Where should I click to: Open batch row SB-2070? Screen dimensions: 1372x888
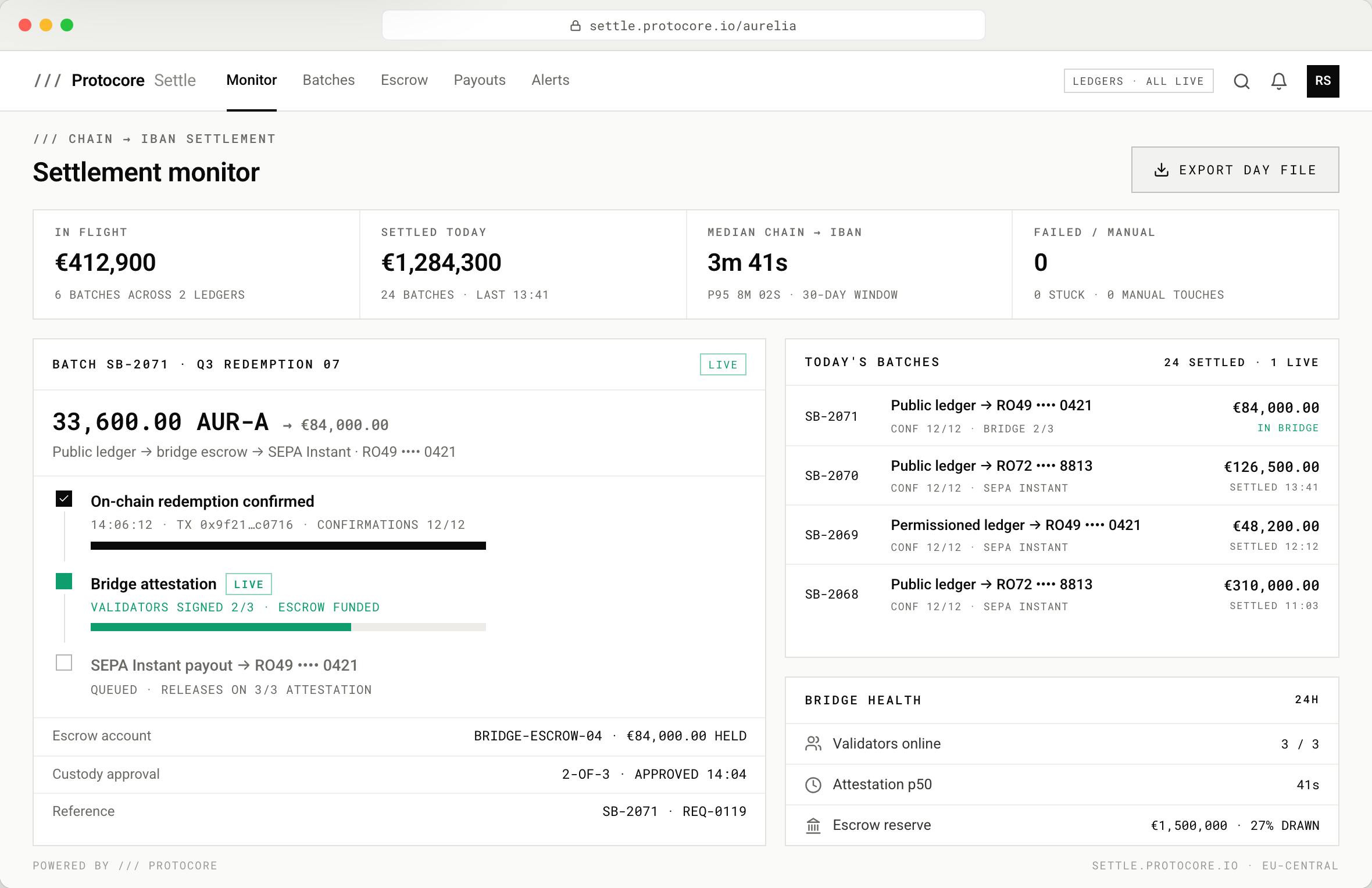pos(1062,476)
